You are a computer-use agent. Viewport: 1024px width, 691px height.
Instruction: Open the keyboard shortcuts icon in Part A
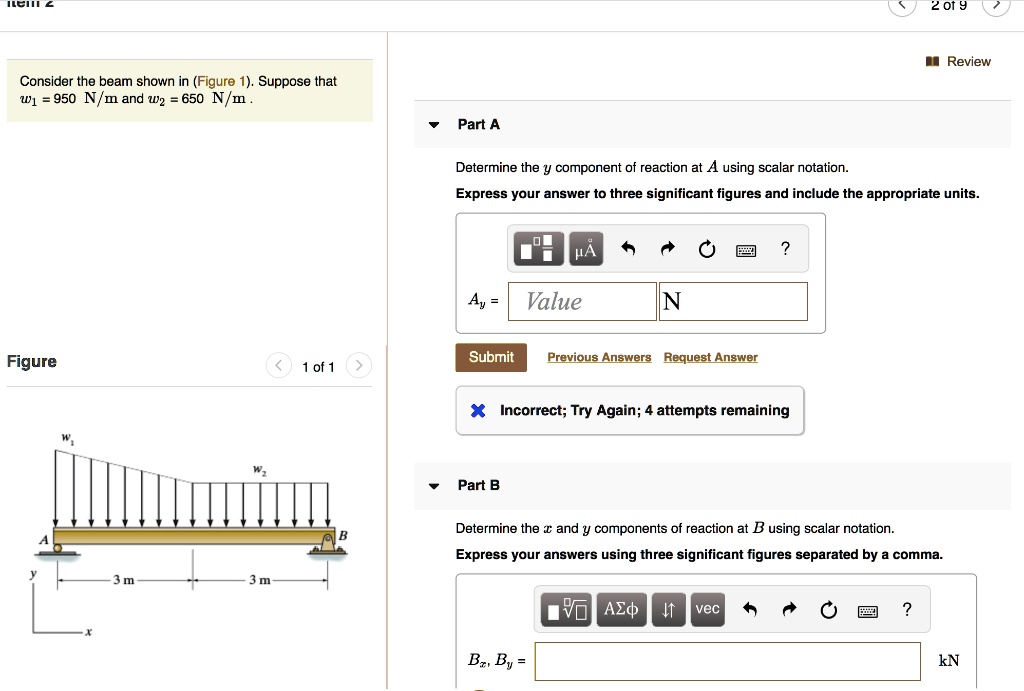point(746,248)
